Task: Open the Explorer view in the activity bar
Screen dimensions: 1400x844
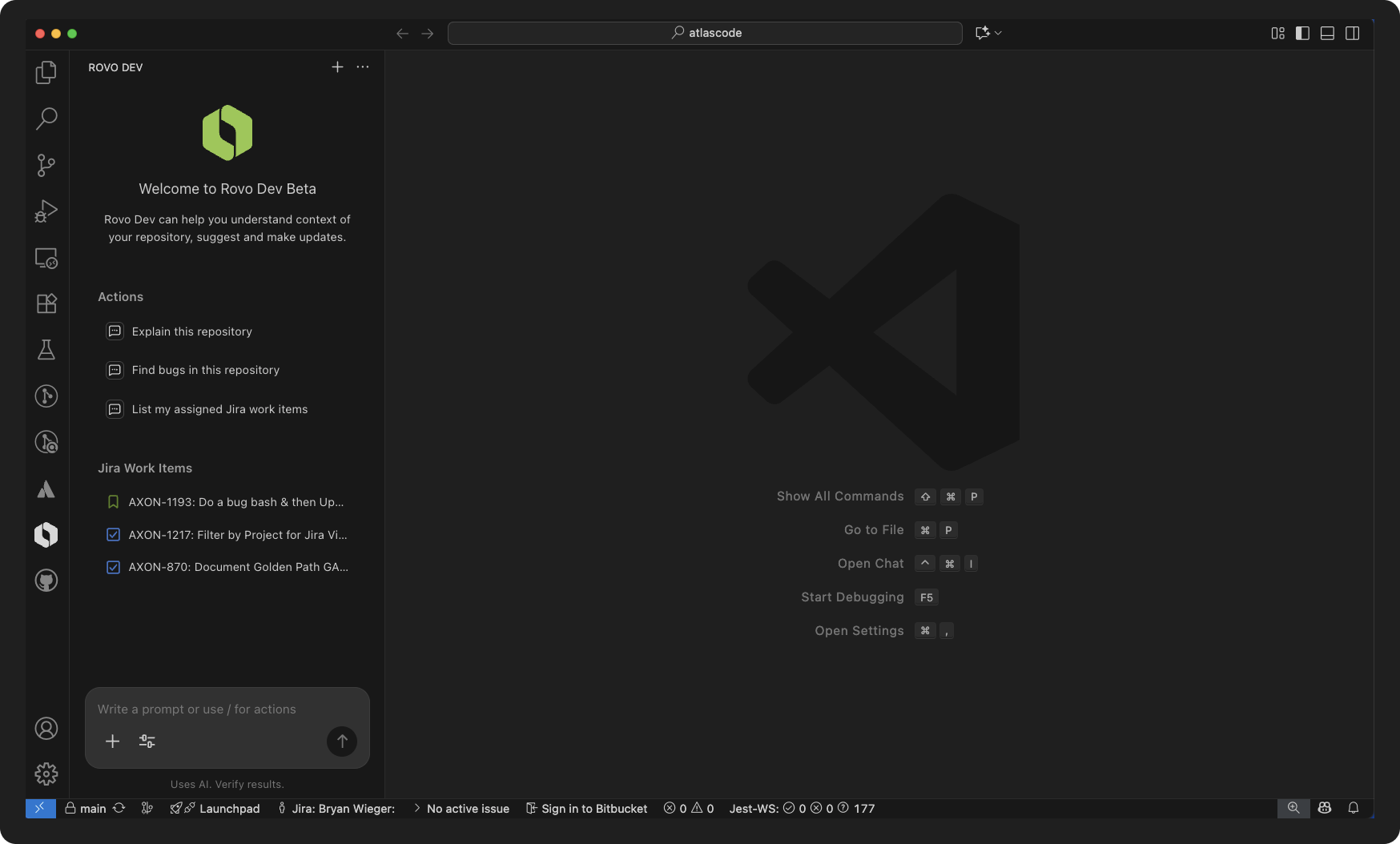Action: coord(46,72)
